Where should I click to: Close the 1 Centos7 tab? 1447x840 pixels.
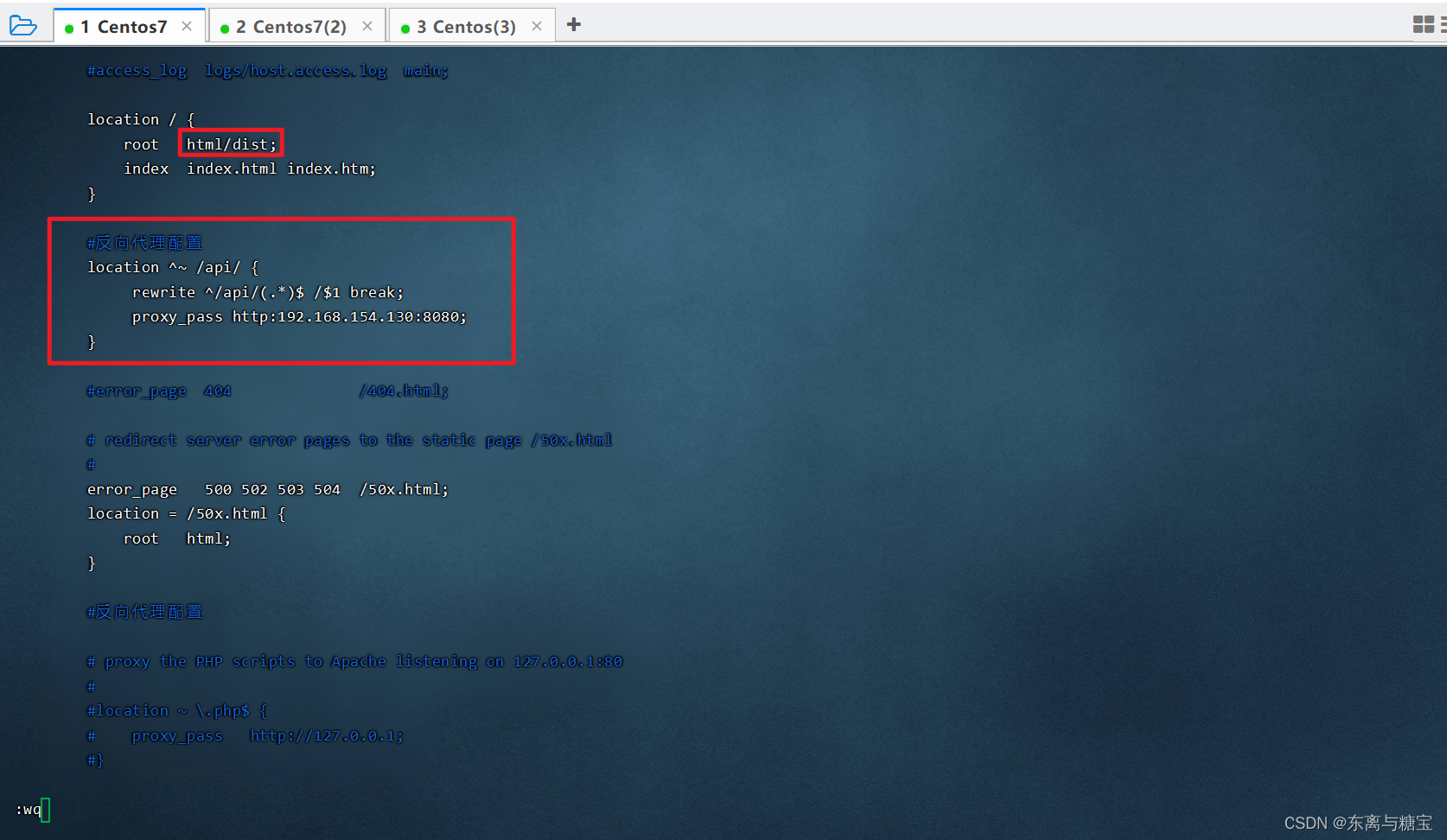(187, 27)
